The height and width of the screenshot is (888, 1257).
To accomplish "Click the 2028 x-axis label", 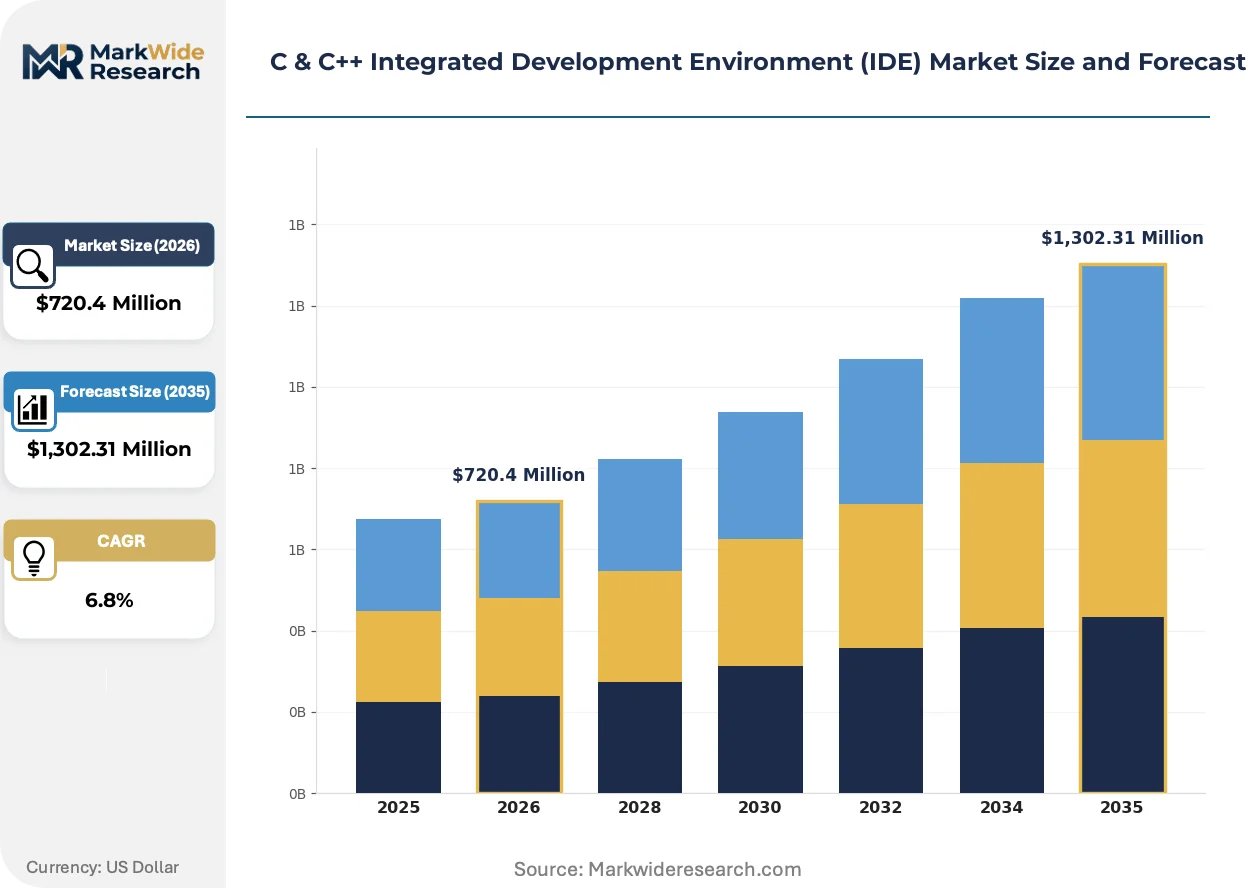I will pyautogui.click(x=639, y=808).
